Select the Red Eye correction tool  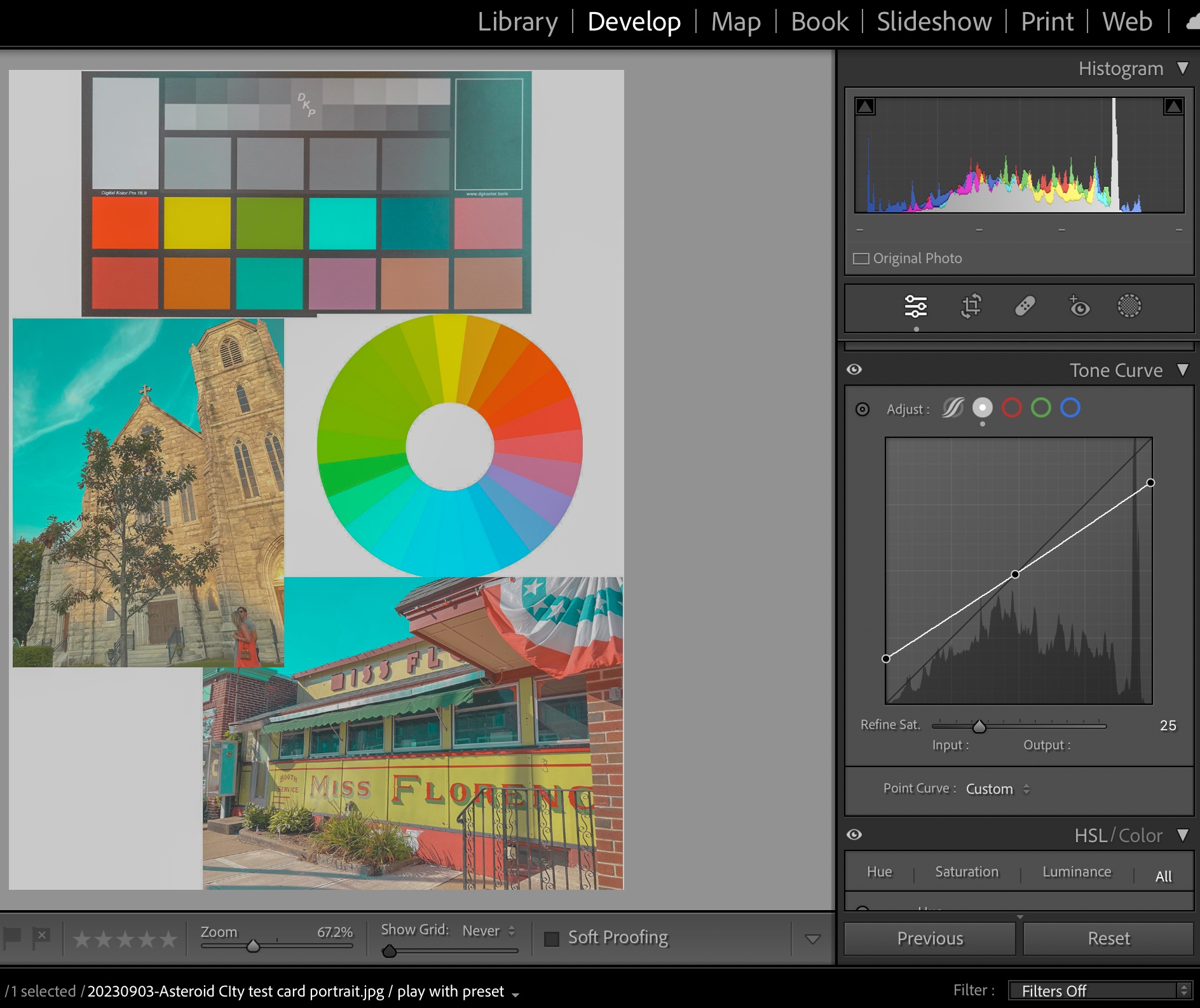pyautogui.click(x=1079, y=306)
